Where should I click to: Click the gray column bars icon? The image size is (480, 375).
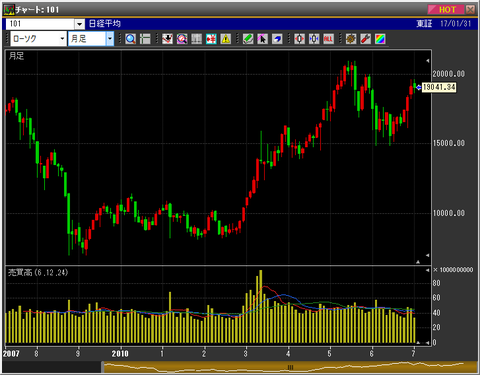[196, 39]
